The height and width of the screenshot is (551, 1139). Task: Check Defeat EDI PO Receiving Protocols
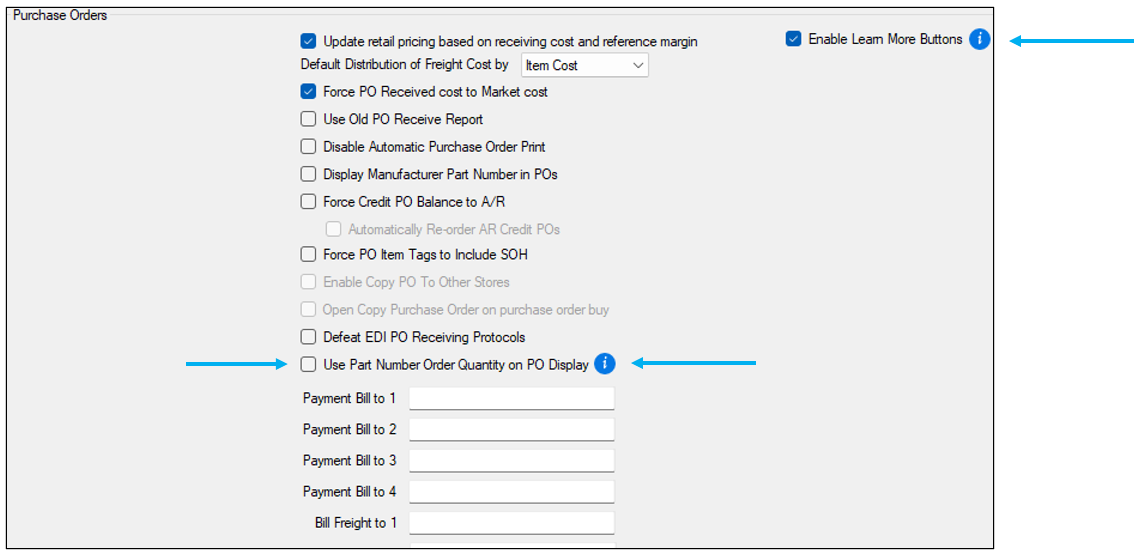click(x=308, y=337)
